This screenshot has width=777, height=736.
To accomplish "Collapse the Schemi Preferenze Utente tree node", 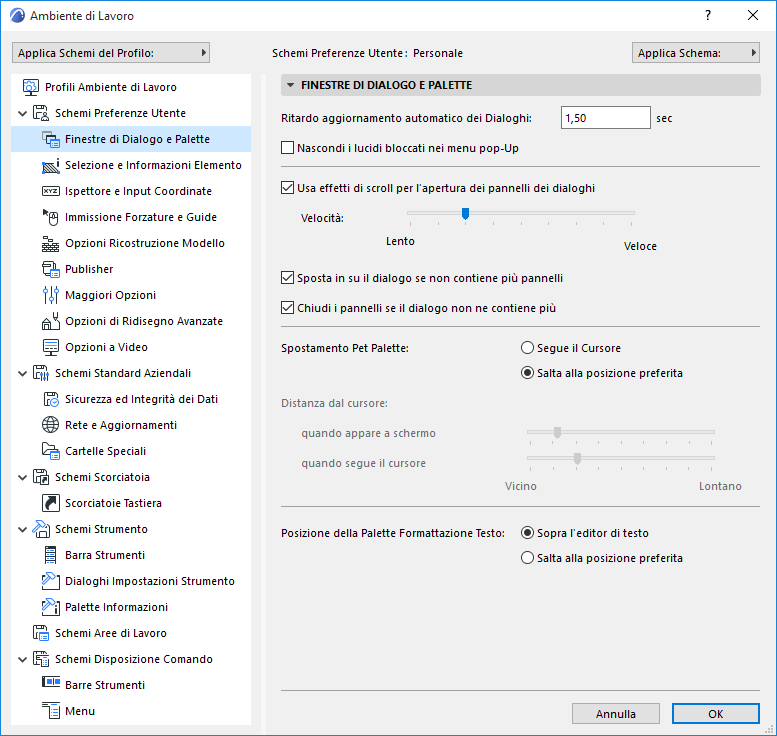I will 22,113.
